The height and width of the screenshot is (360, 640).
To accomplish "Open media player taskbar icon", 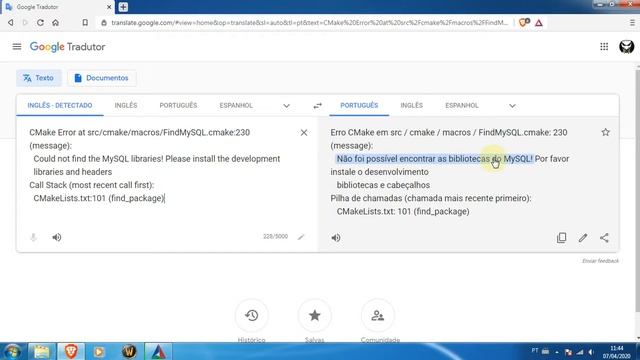I will click(99, 351).
